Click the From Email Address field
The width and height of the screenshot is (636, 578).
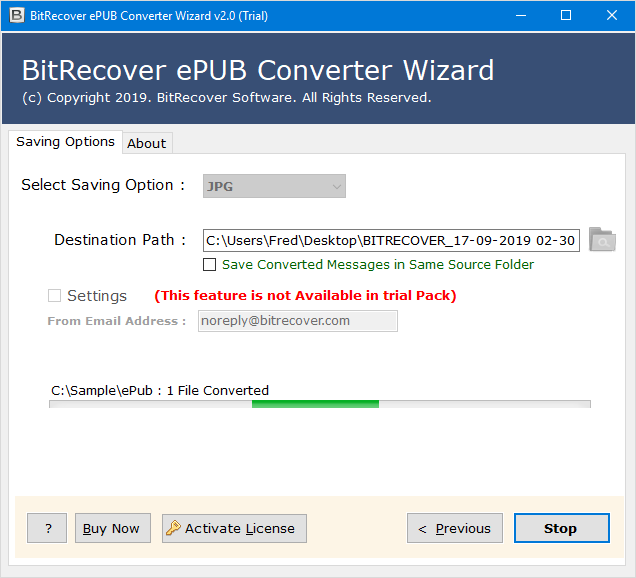tap(298, 321)
